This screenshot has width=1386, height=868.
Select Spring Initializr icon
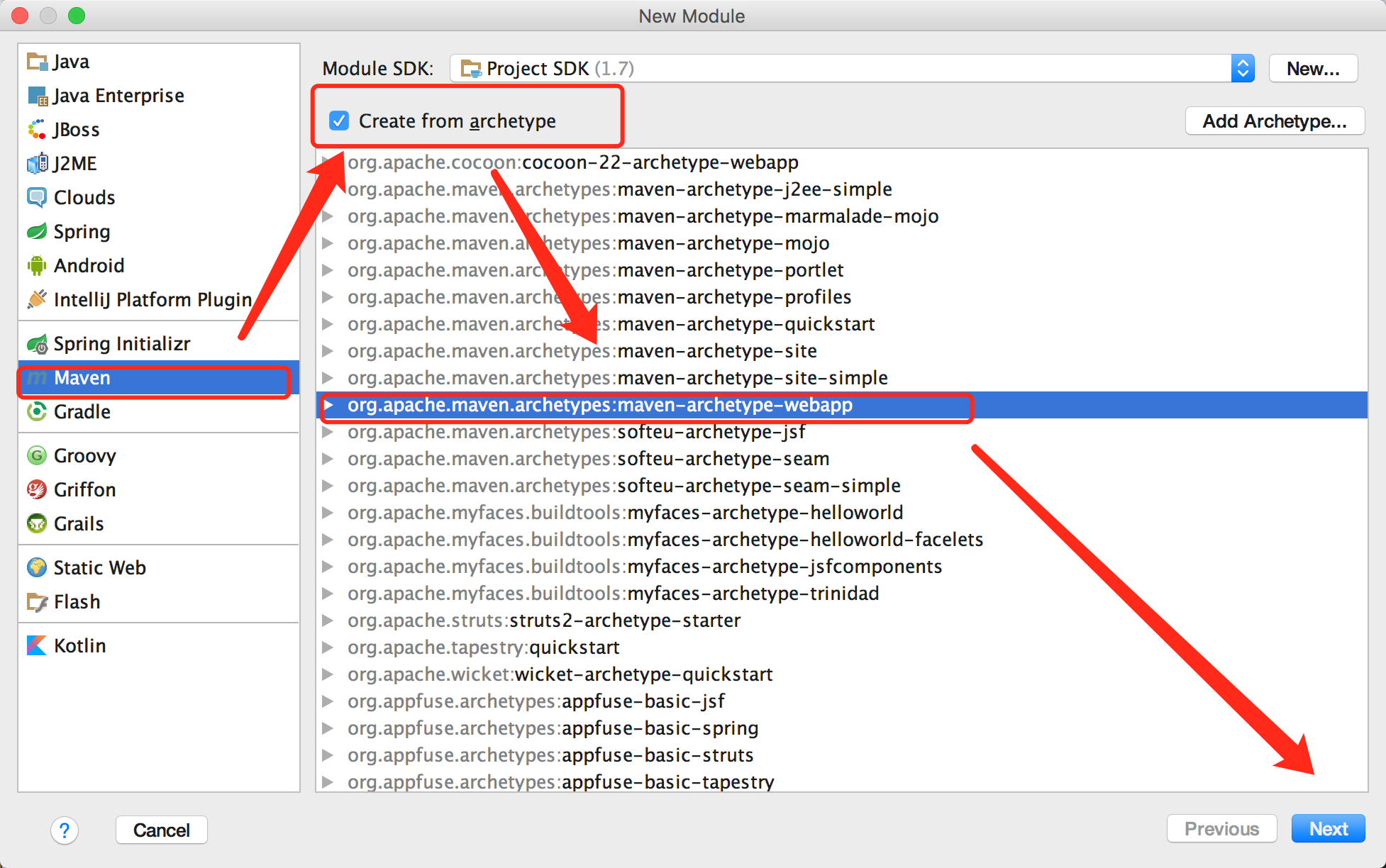tap(35, 343)
